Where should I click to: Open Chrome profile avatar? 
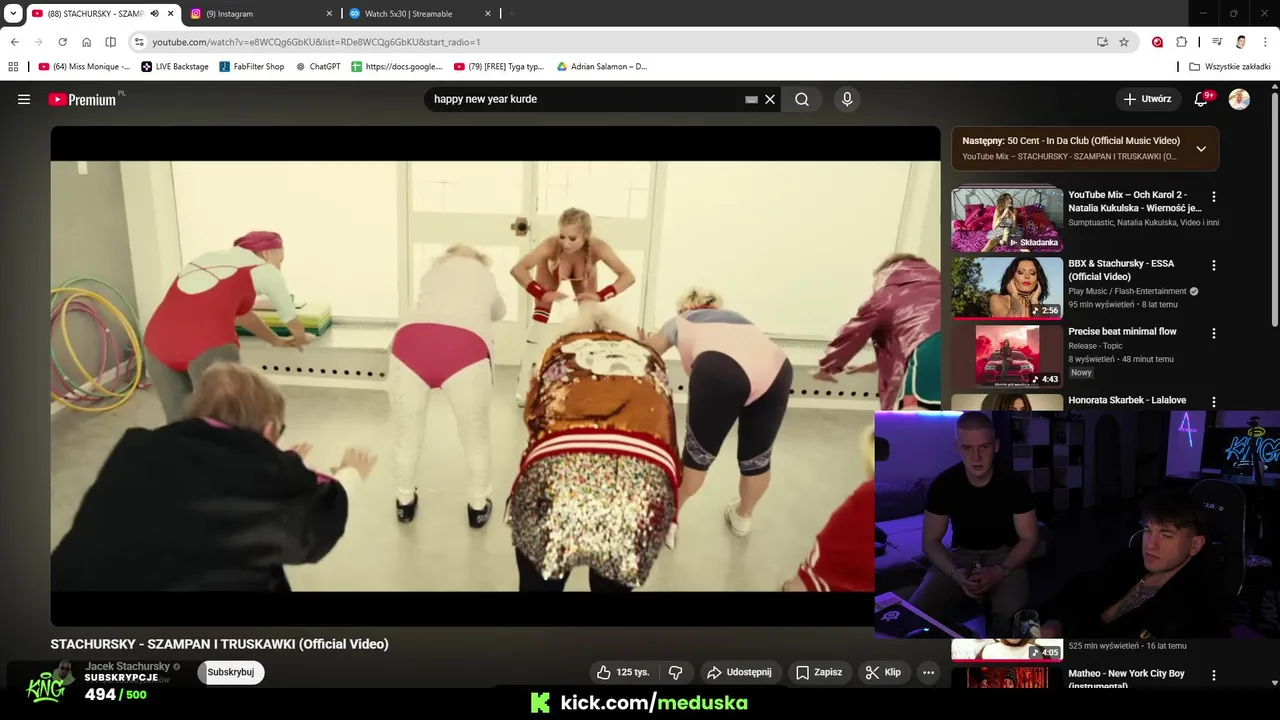coord(1241,42)
